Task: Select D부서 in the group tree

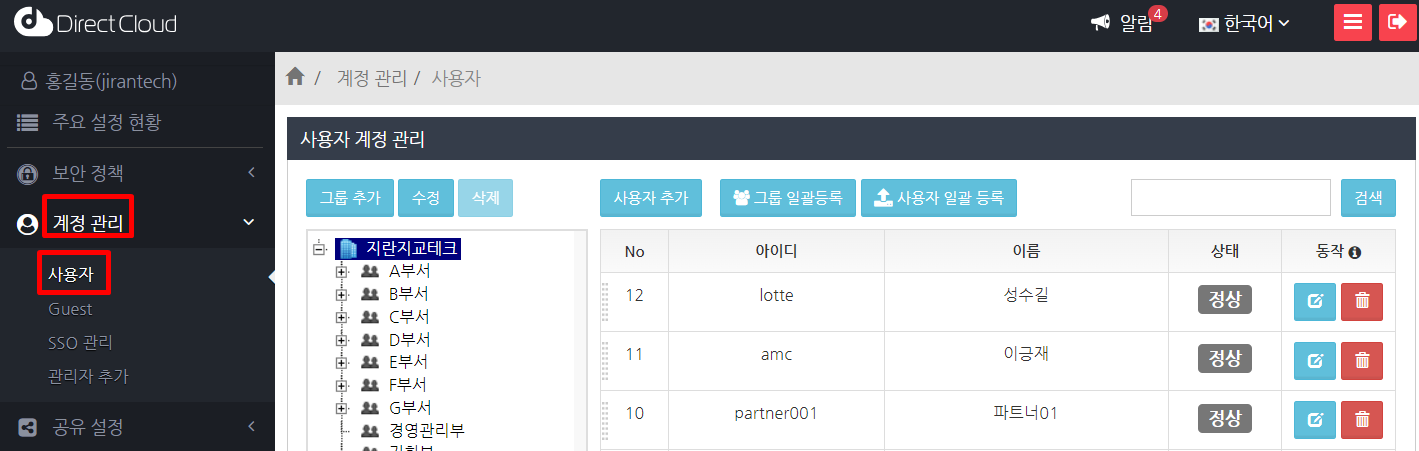Action: point(408,340)
